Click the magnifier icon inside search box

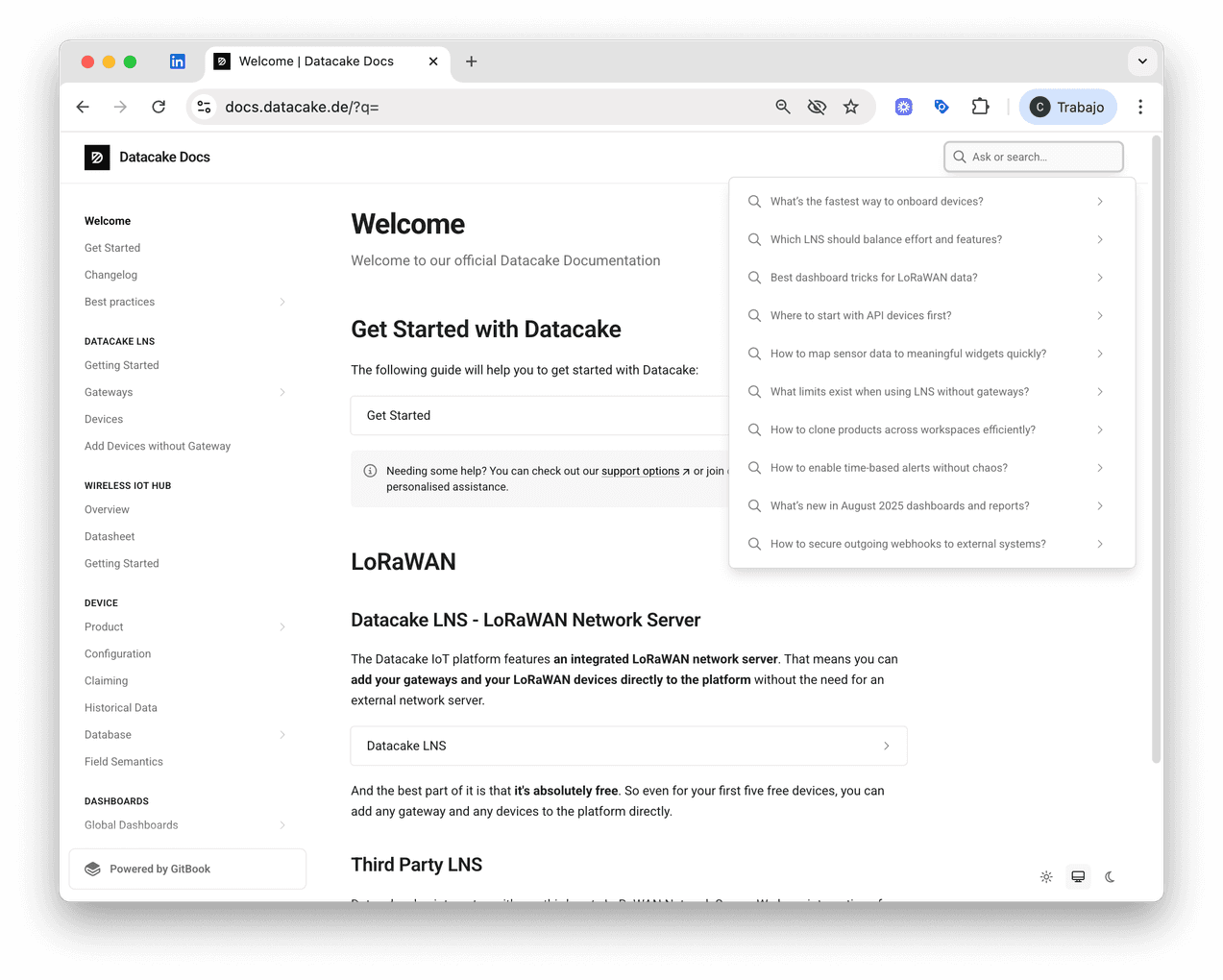(x=959, y=157)
